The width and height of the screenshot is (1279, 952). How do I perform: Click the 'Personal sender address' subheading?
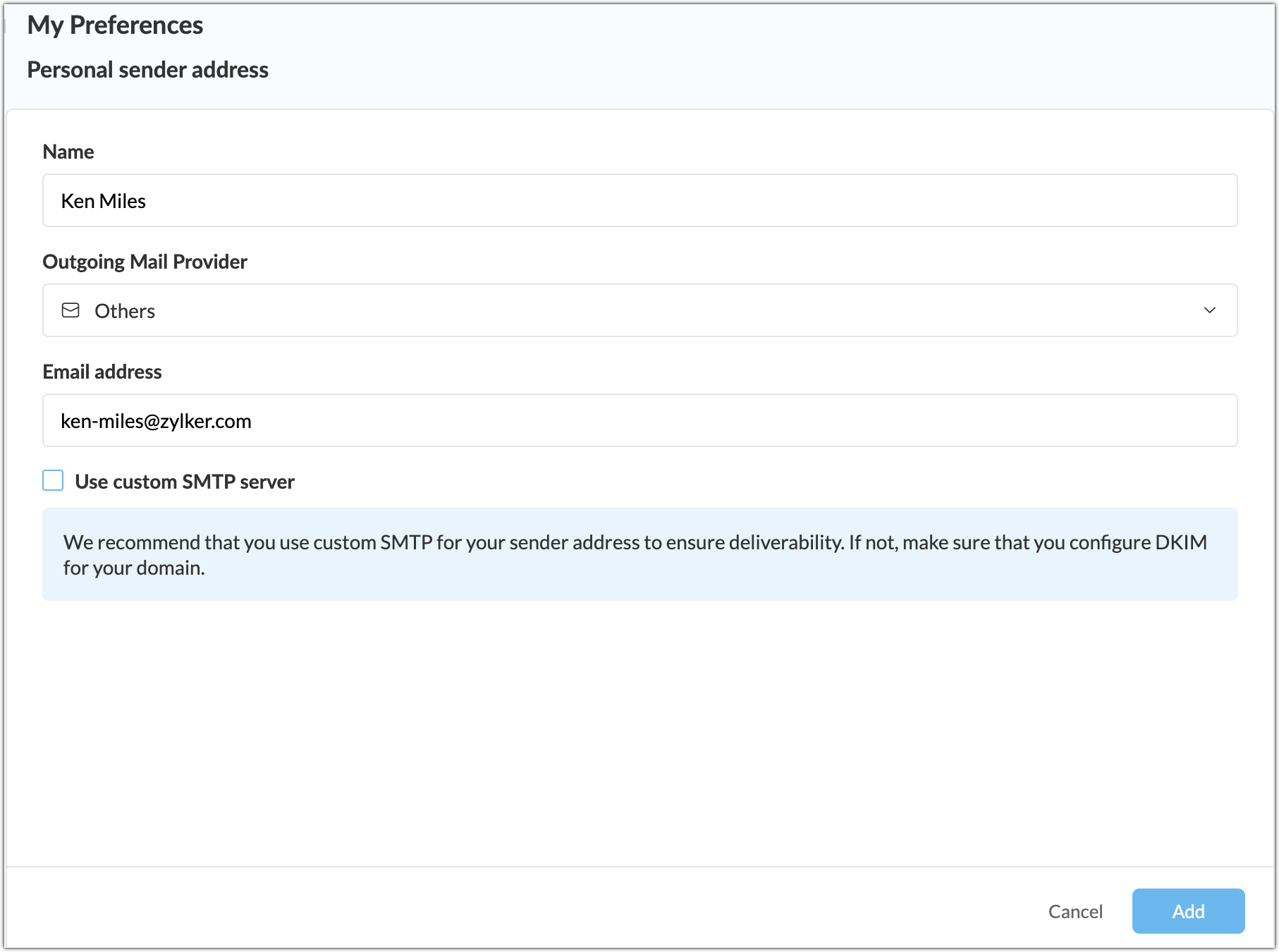(147, 70)
